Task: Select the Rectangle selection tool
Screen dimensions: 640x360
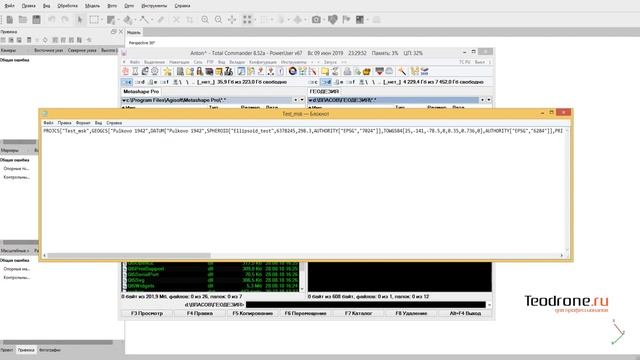Action: tap(94, 20)
